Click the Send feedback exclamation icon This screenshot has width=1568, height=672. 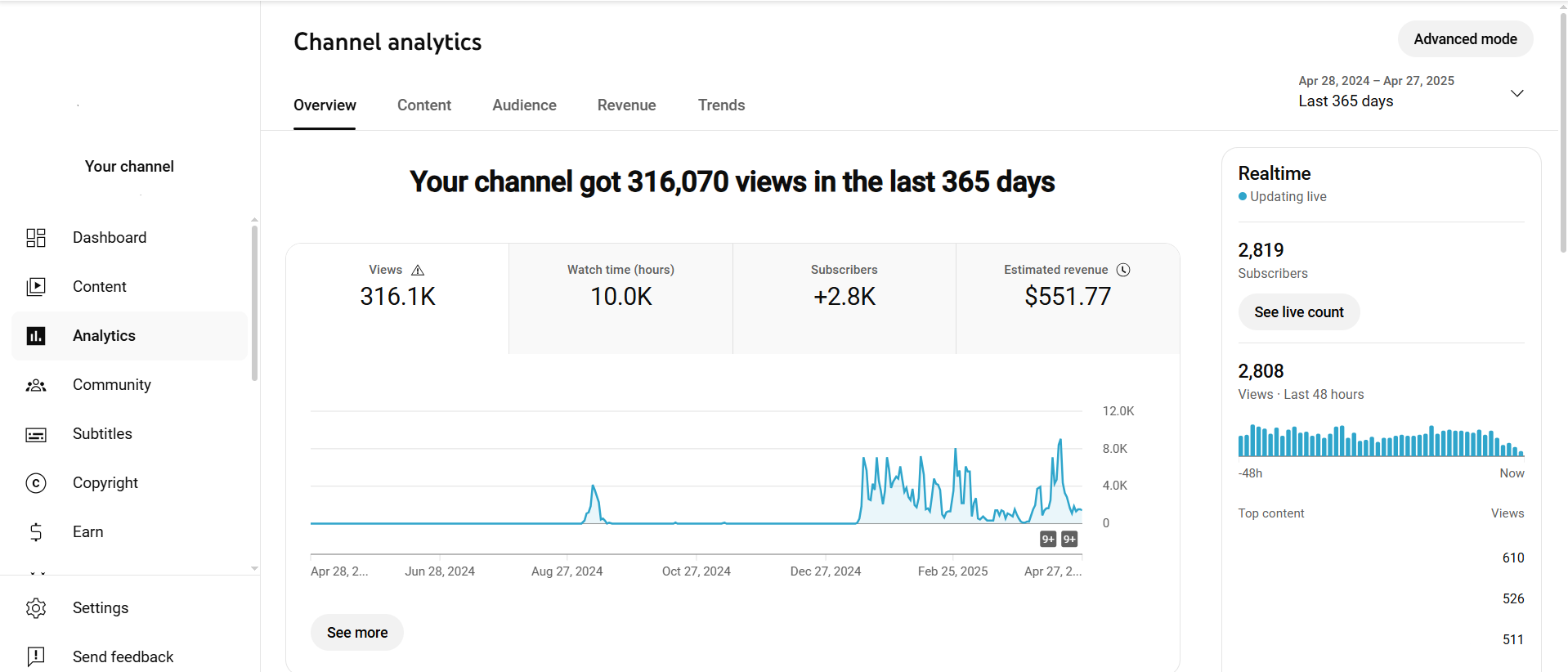coord(36,656)
